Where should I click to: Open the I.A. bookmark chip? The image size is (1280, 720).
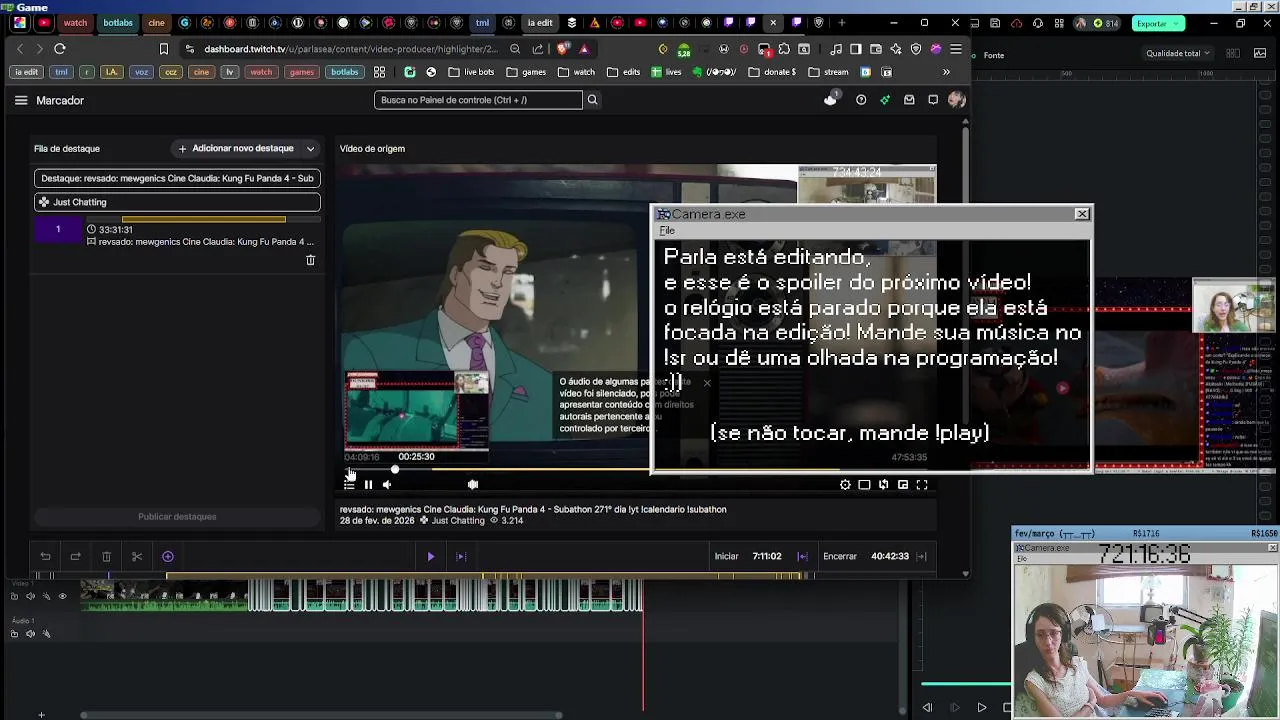point(112,72)
